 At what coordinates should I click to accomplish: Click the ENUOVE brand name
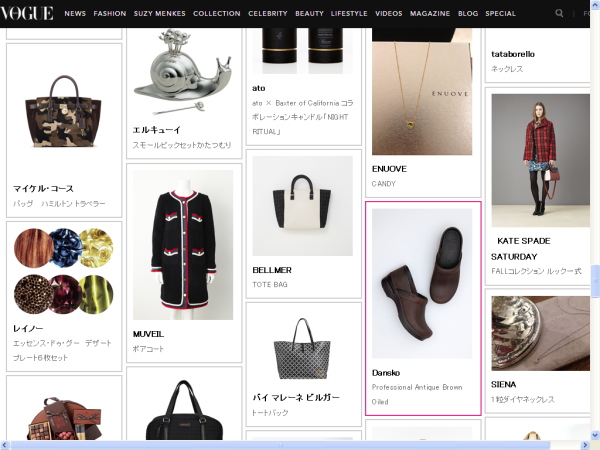point(389,169)
